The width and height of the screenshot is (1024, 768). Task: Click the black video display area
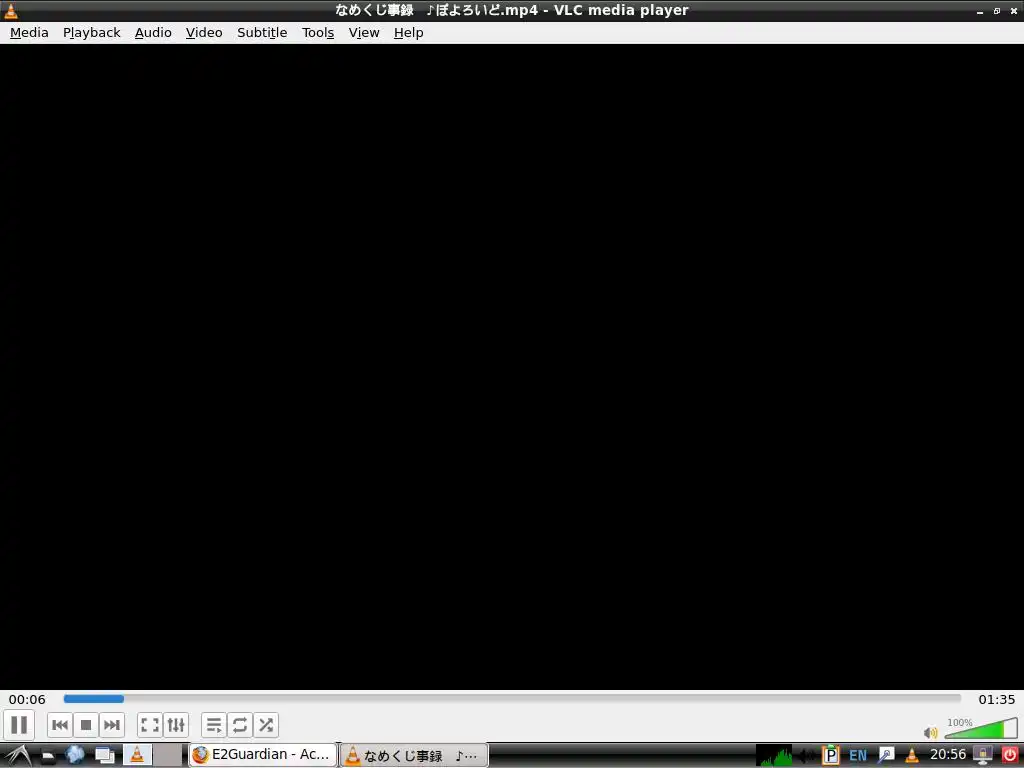tap(512, 367)
